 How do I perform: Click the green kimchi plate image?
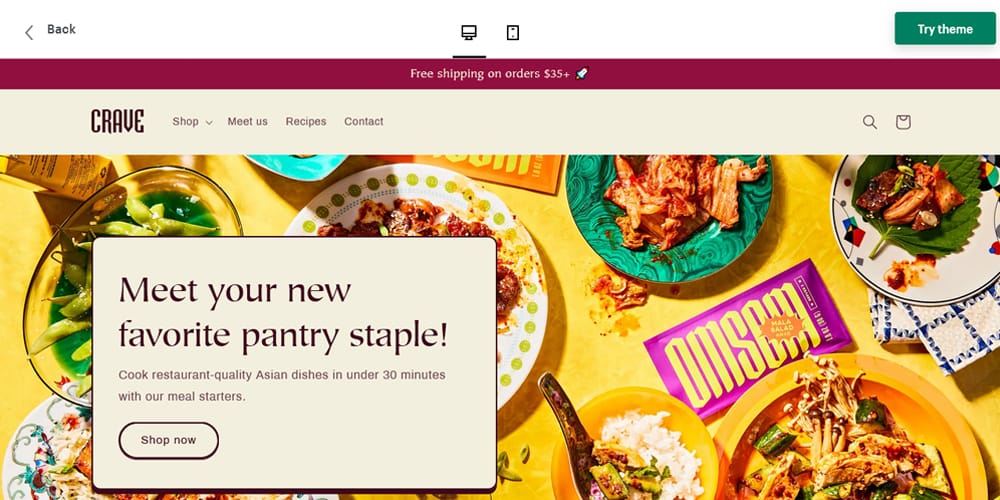[x=668, y=218]
